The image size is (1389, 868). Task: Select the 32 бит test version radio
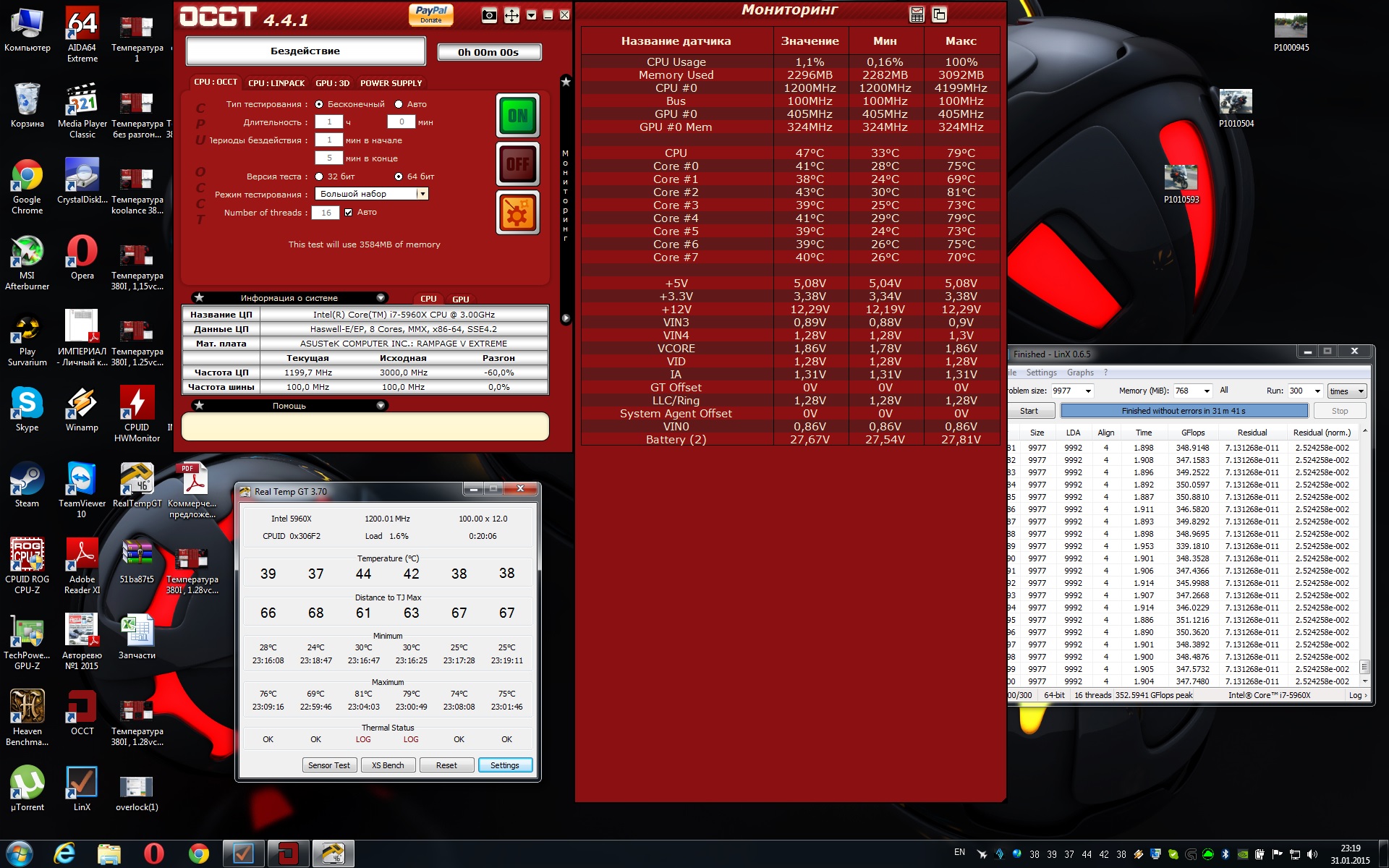(x=319, y=176)
